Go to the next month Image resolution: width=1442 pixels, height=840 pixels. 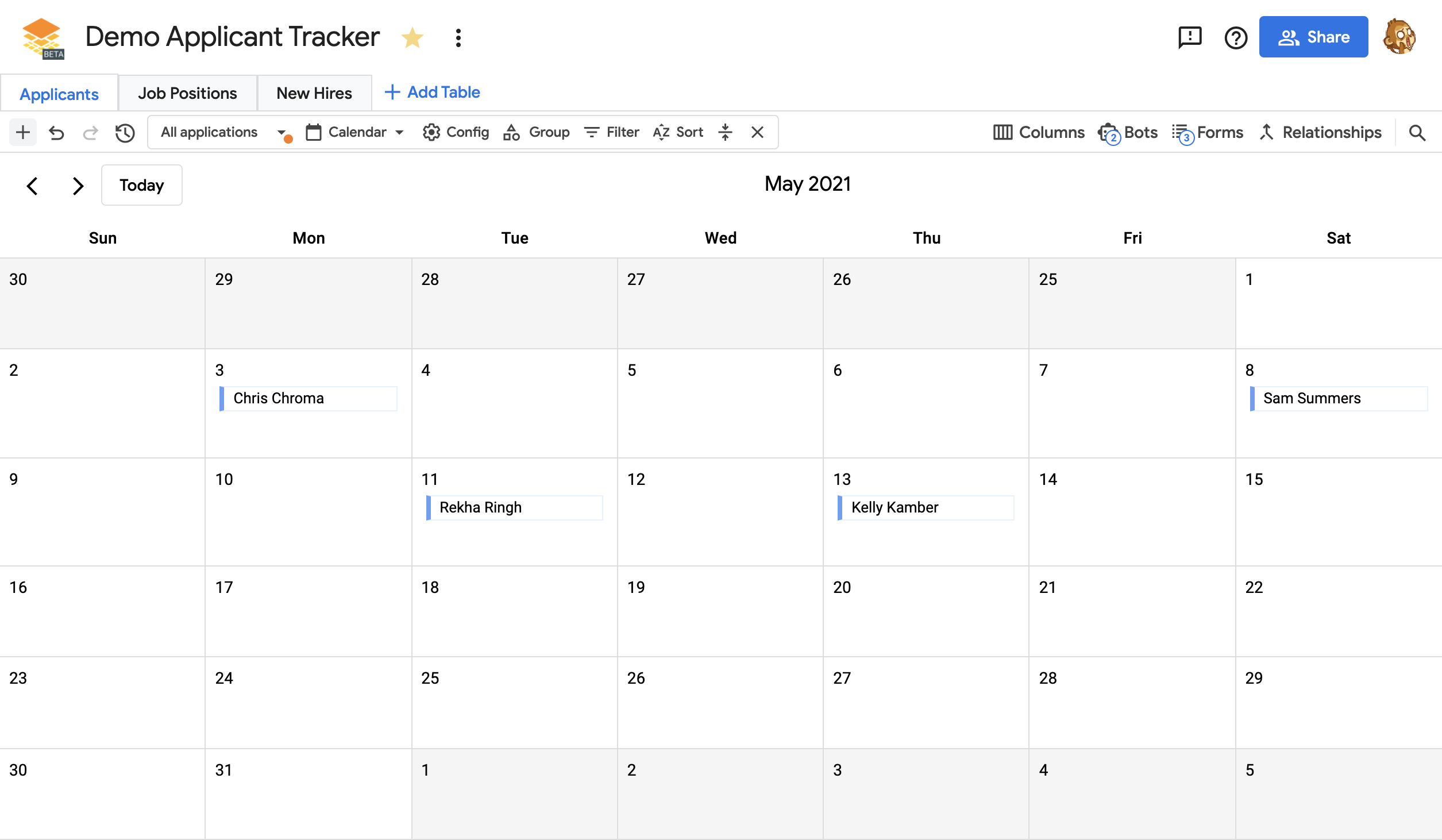[78, 186]
